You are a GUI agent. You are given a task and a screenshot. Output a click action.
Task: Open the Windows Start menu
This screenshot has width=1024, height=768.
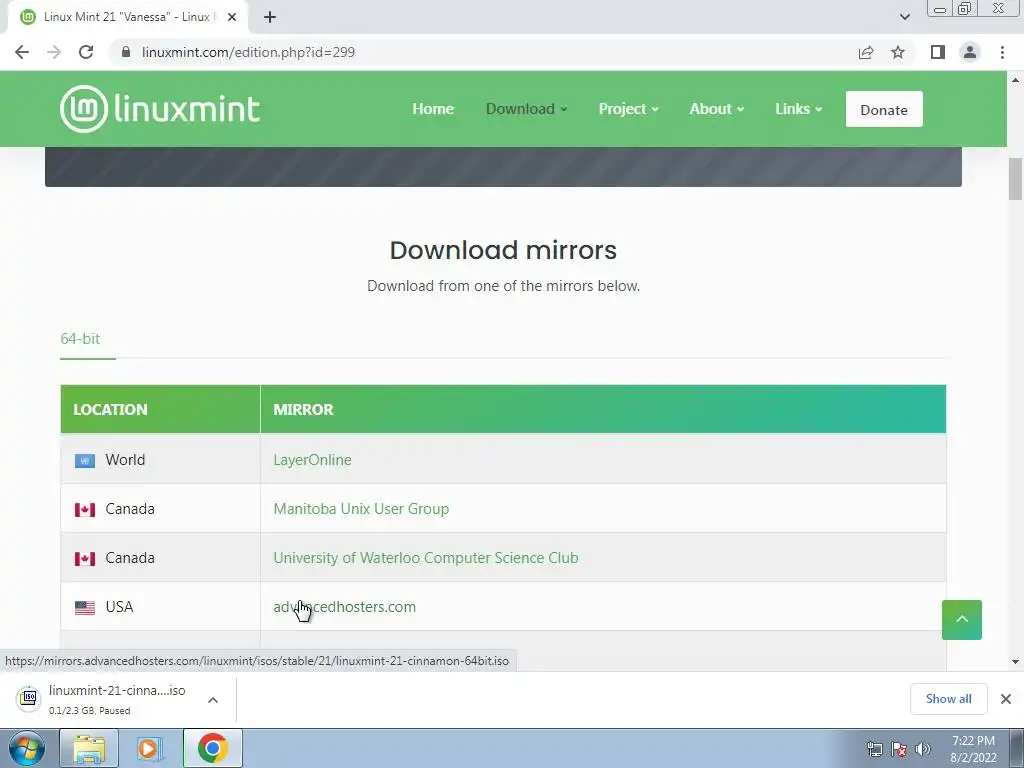27,748
